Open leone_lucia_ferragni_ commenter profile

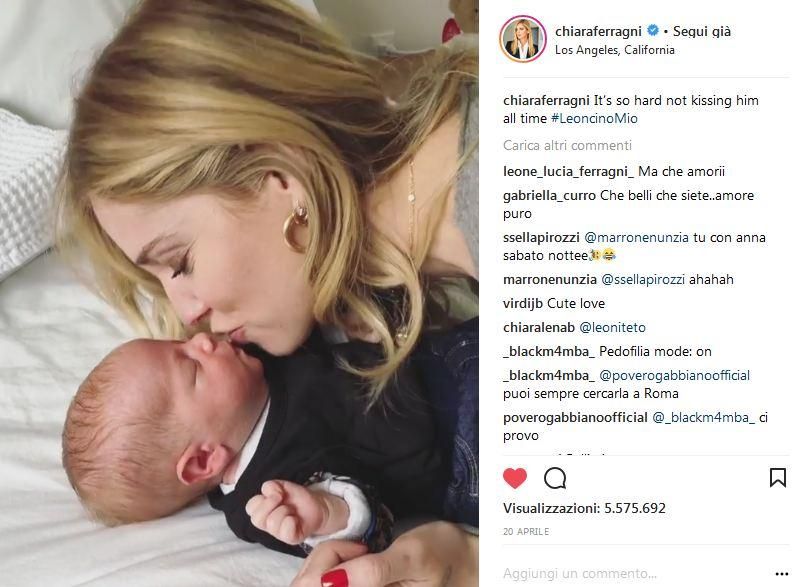(568, 172)
